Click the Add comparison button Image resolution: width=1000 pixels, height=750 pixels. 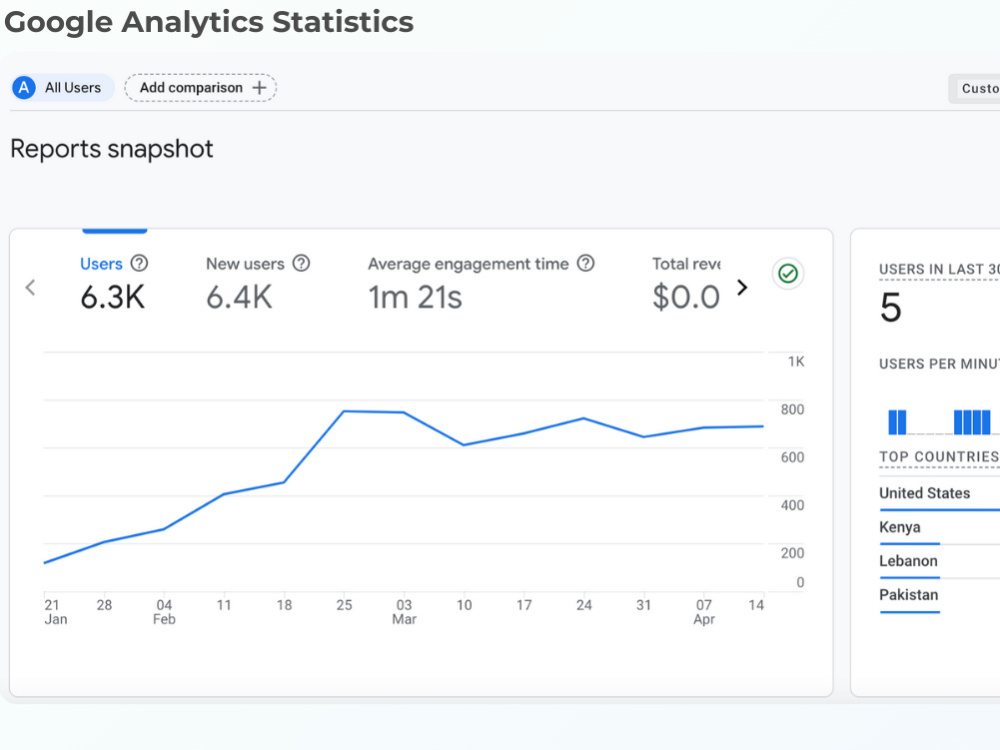coord(200,88)
